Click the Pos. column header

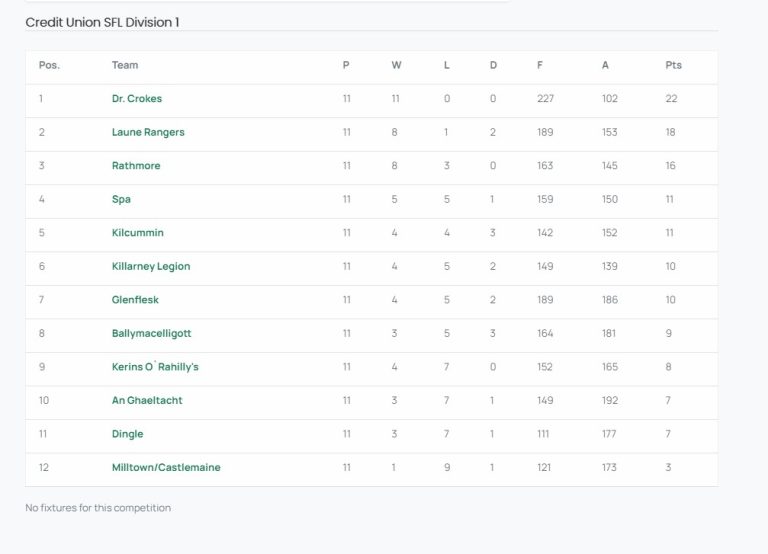coord(49,65)
